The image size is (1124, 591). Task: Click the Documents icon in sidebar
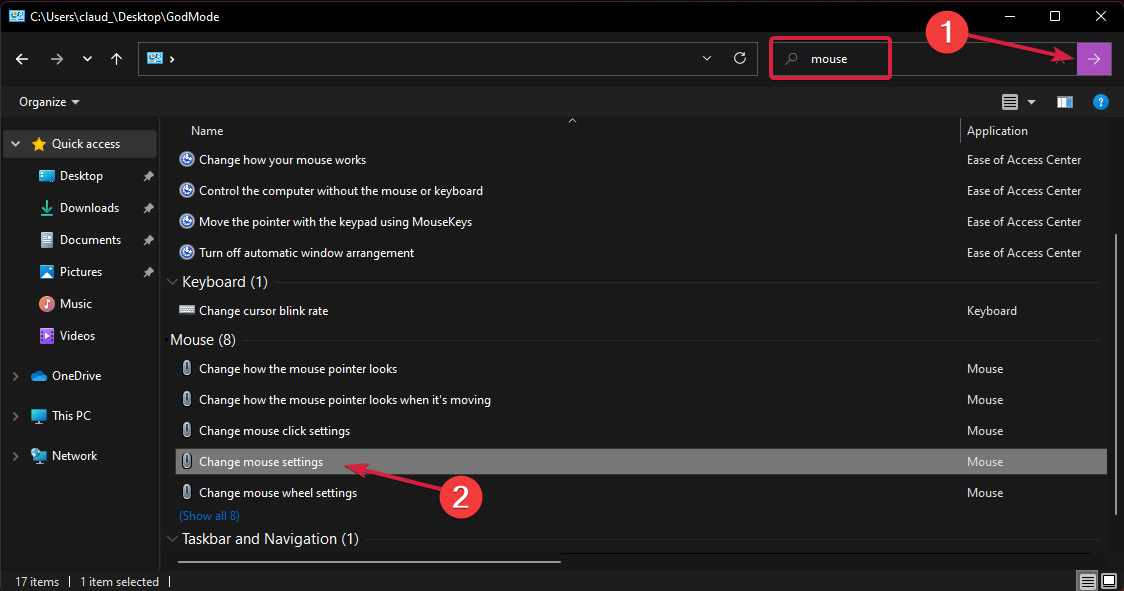(x=47, y=240)
